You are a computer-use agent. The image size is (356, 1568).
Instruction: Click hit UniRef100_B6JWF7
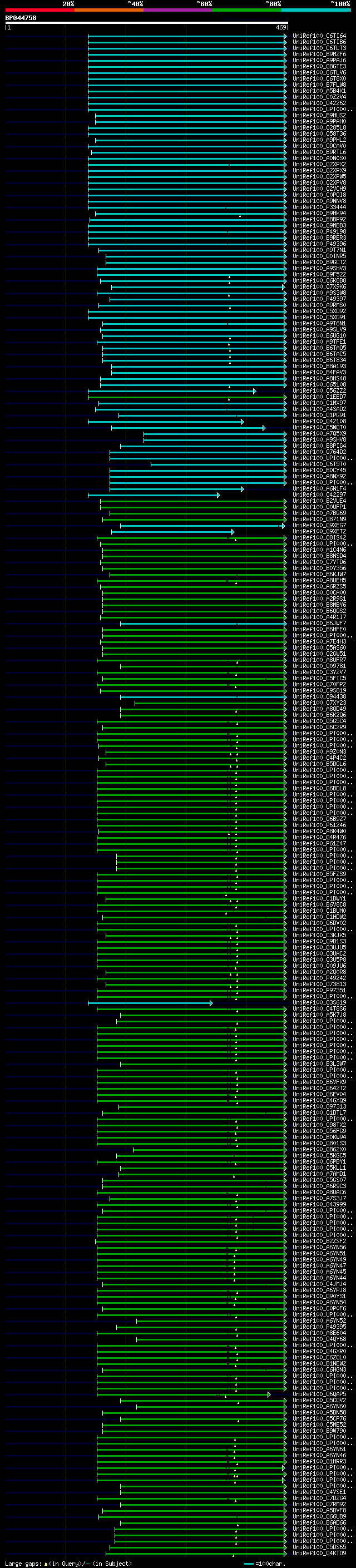(319, 623)
